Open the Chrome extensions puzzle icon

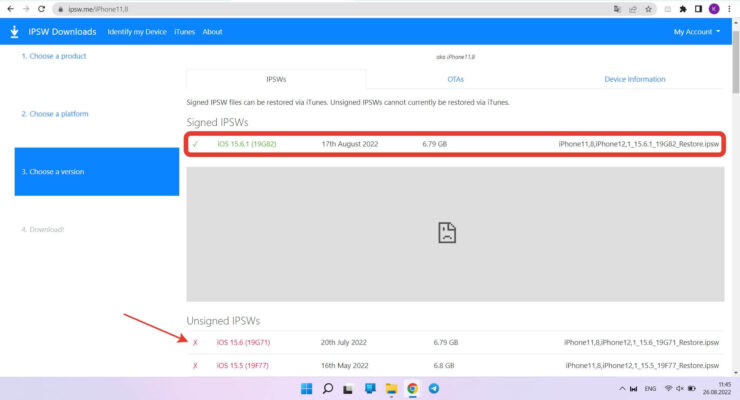pos(683,9)
